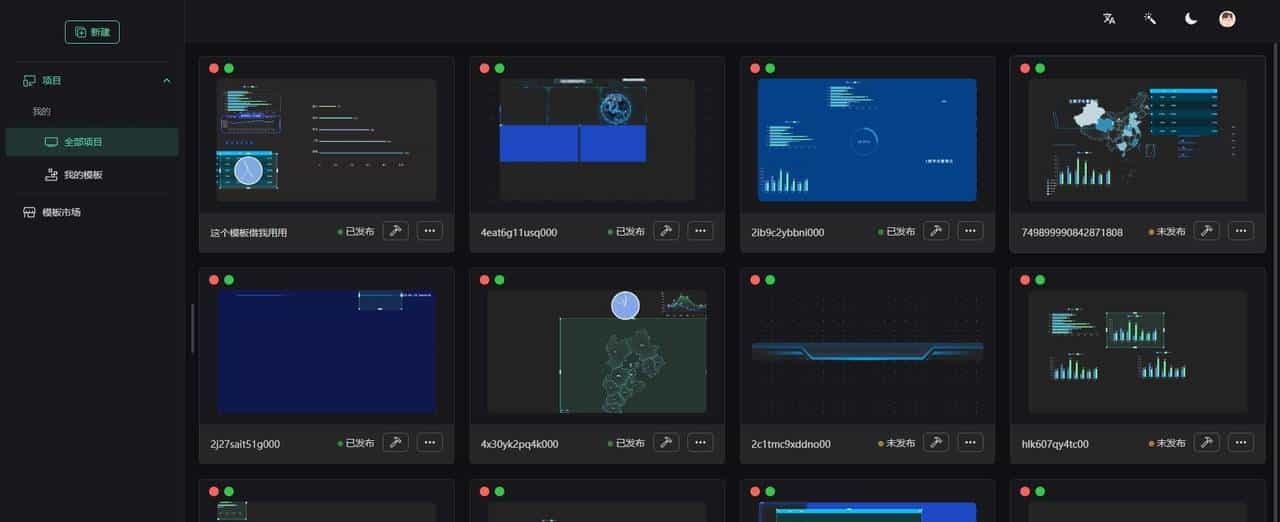The image size is (1280, 522).
Task: Open the theme color wand icon
Action: click(x=1150, y=18)
